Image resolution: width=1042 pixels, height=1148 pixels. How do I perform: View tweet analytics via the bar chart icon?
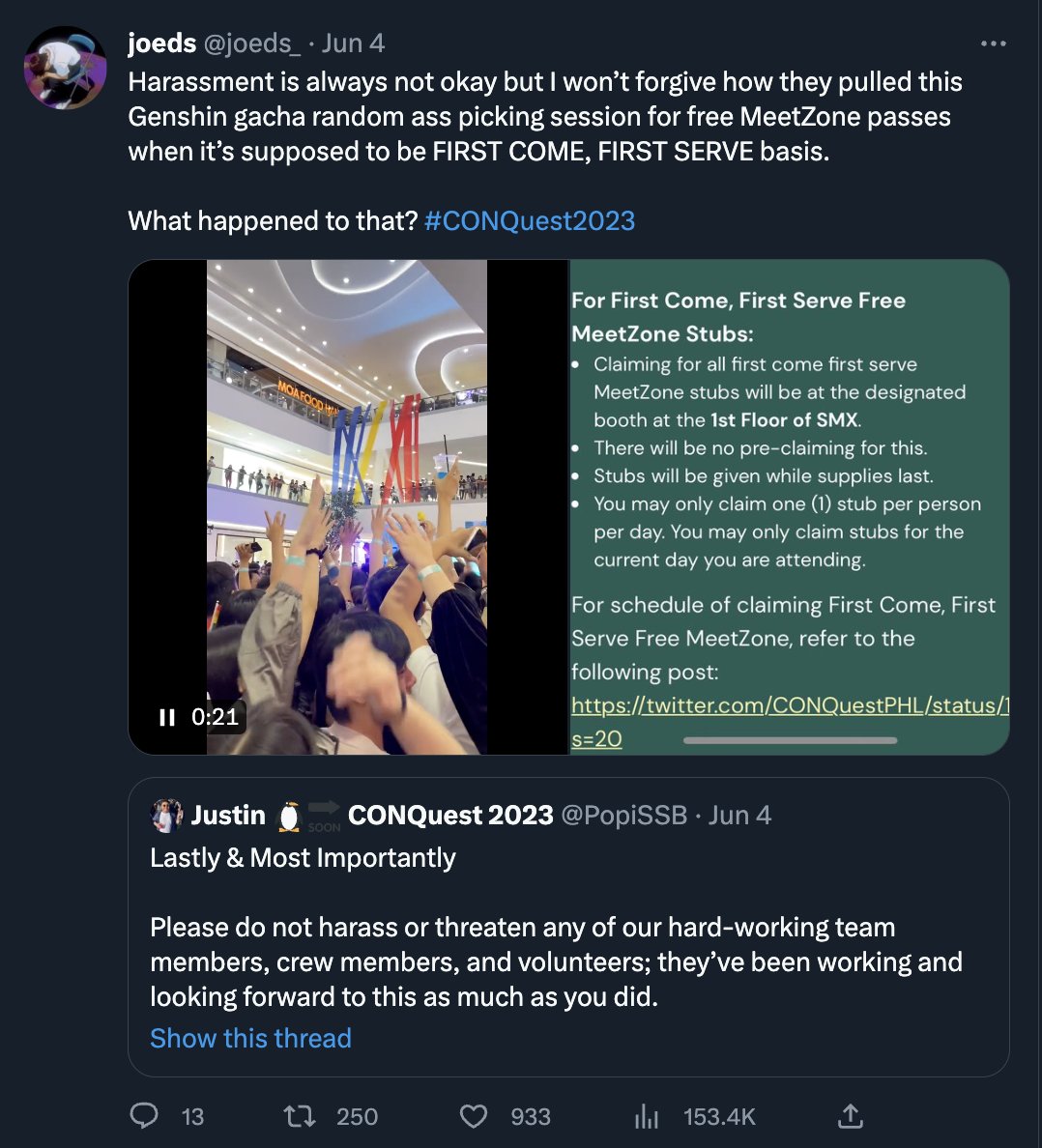point(647,1116)
